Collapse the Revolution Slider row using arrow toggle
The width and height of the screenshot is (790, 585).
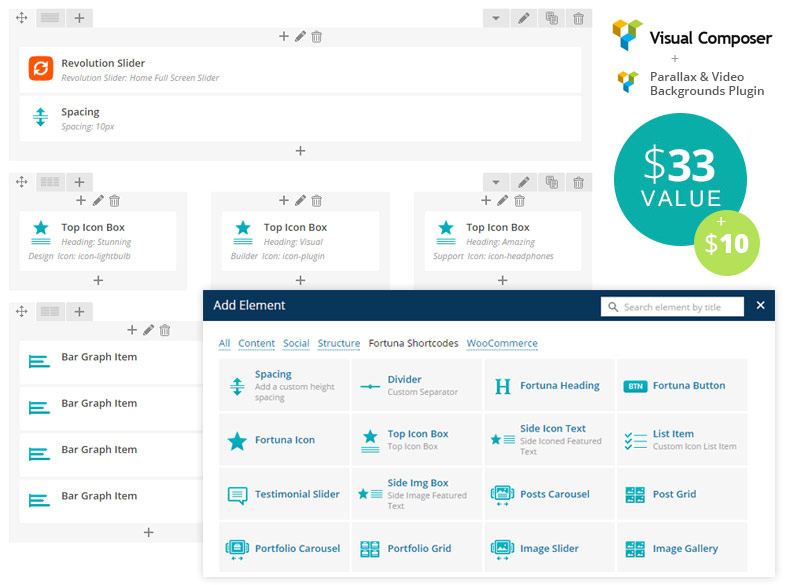point(496,18)
